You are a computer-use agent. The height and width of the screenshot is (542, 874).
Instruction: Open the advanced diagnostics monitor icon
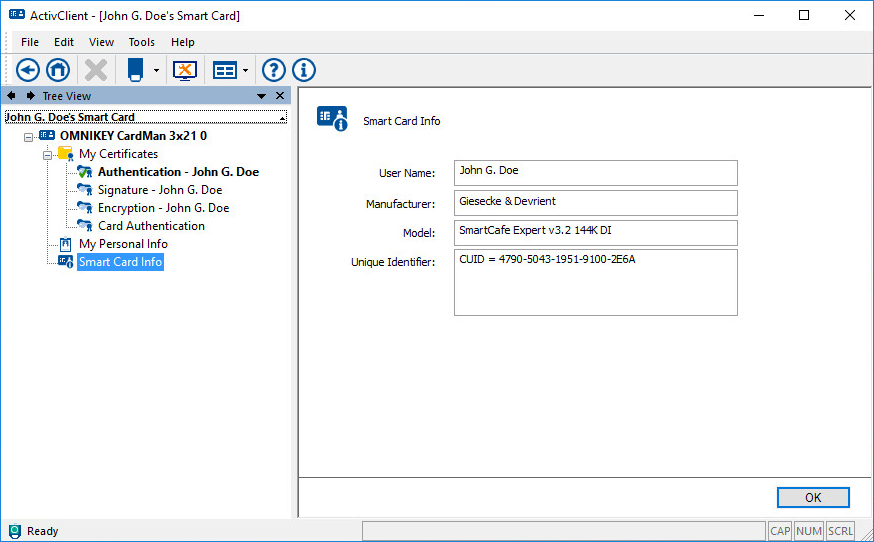click(x=185, y=70)
